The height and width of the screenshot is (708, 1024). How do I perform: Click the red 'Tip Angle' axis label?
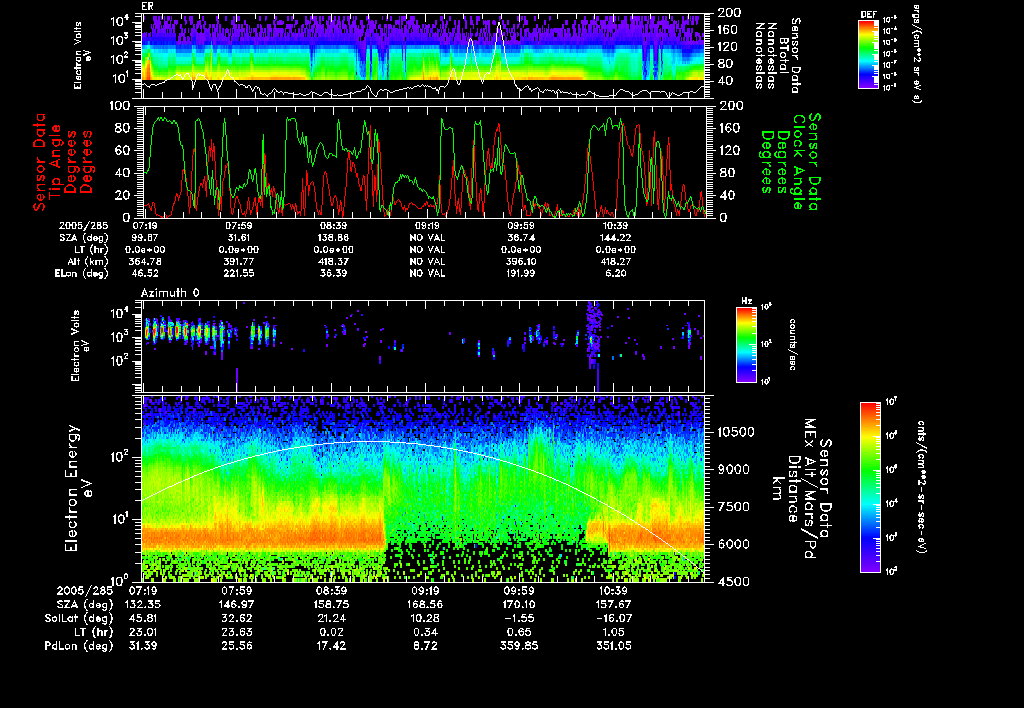point(56,162)
